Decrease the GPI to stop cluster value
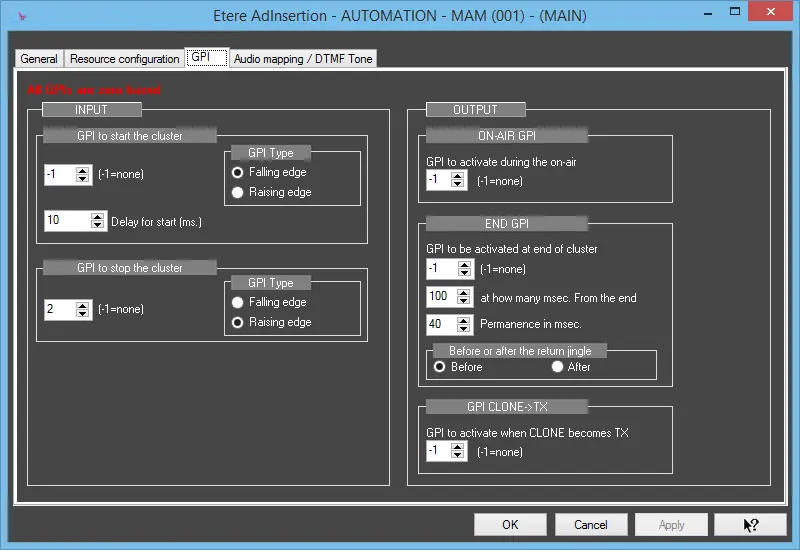 click(83, 315)
